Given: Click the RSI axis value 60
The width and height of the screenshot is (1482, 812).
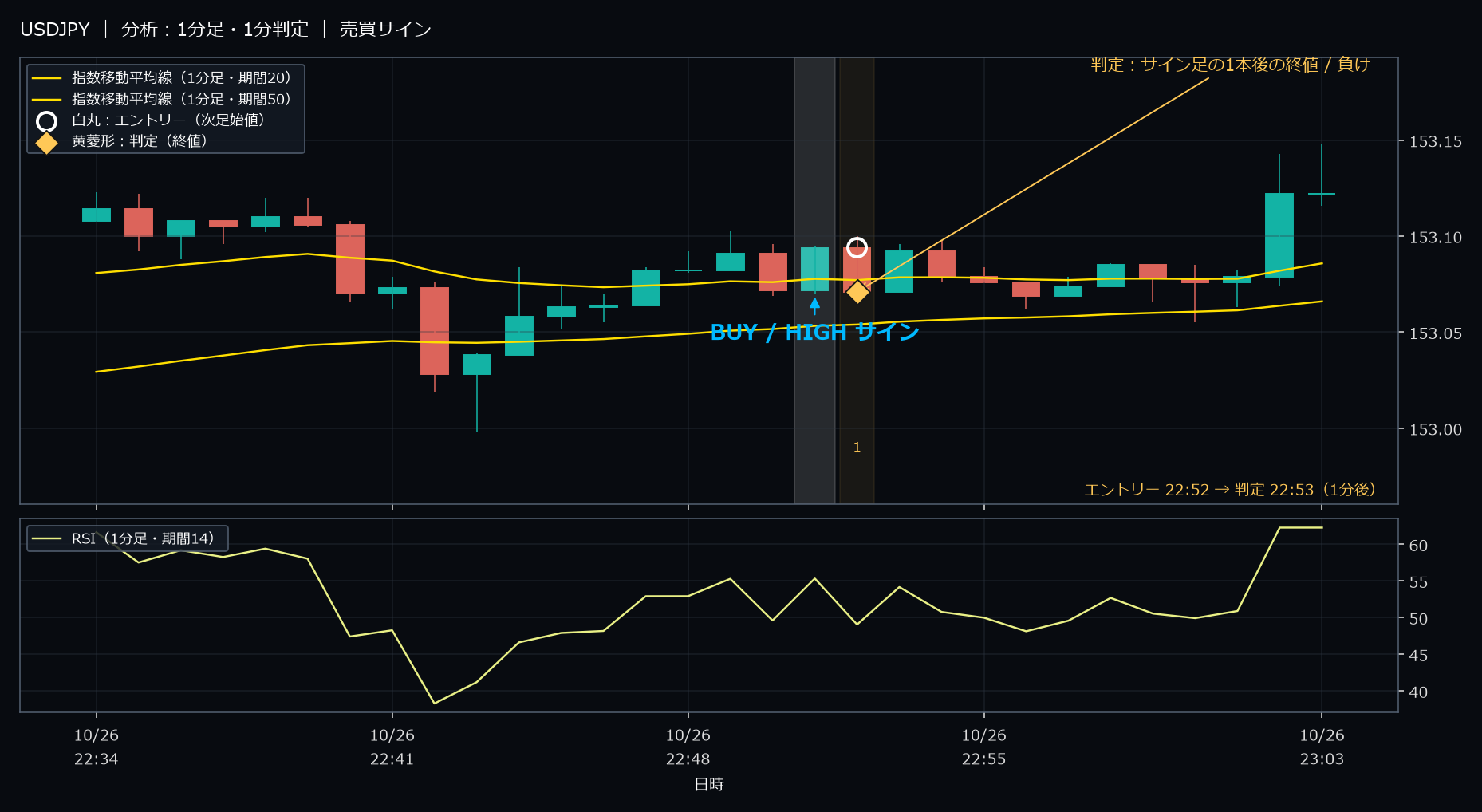Looking at the screenshot, I should coord(1418,546).
